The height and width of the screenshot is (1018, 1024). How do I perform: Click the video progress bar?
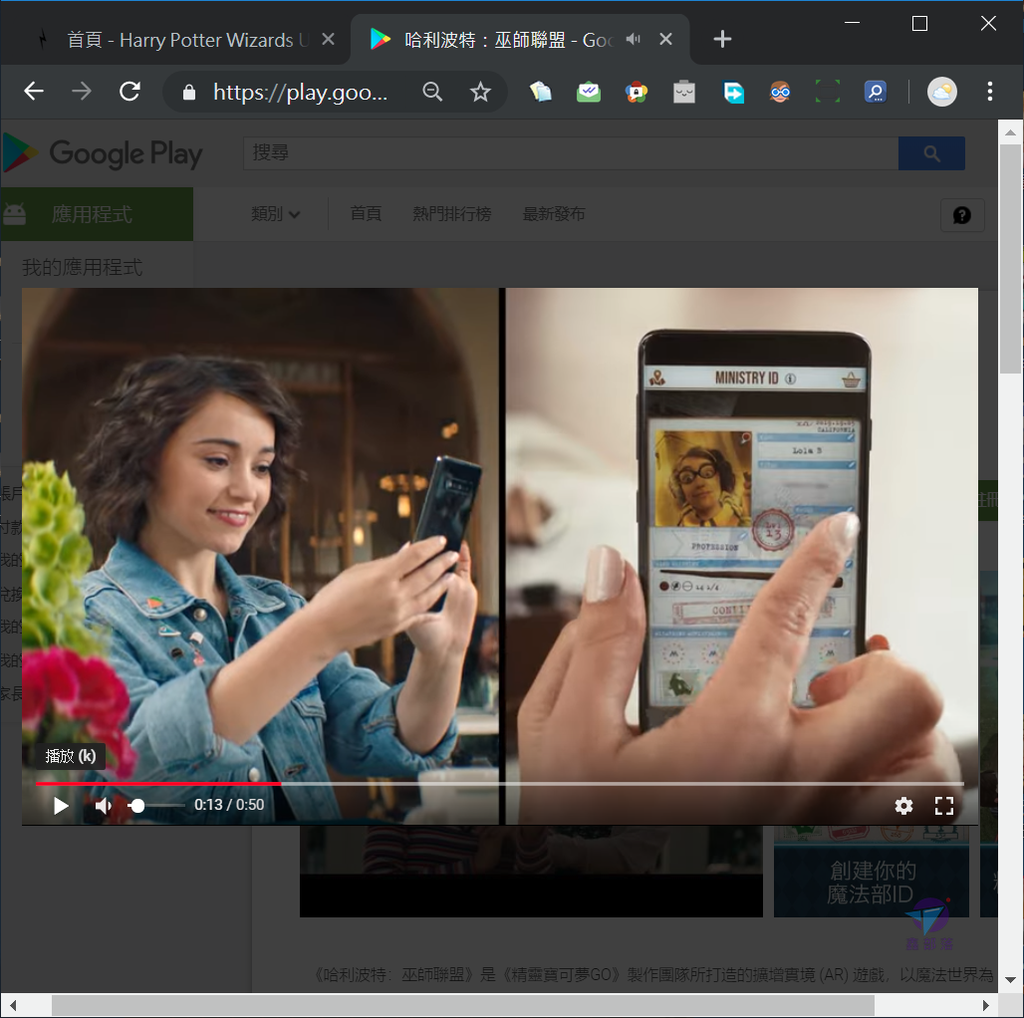coord(500,783)
